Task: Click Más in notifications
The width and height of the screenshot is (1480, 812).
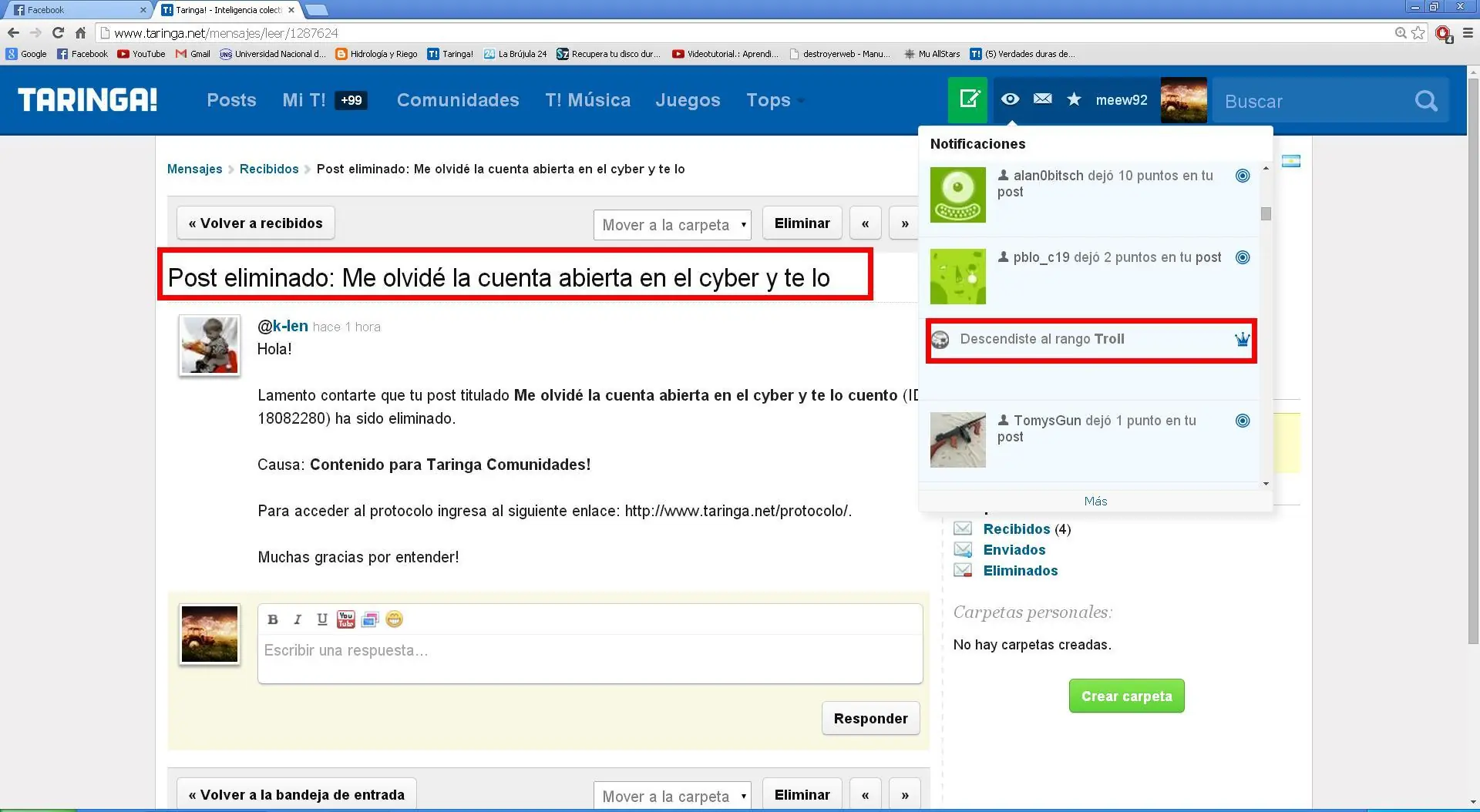Action: click(1095, 501)
